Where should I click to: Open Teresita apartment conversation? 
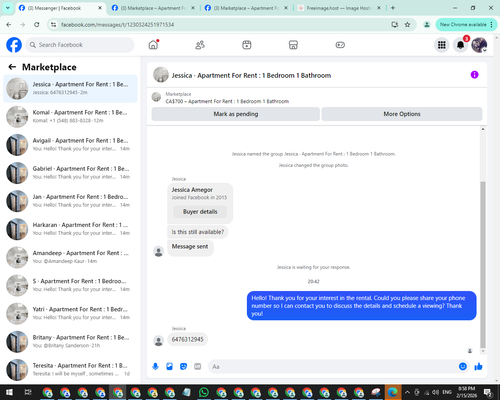[x=70, y=370]
